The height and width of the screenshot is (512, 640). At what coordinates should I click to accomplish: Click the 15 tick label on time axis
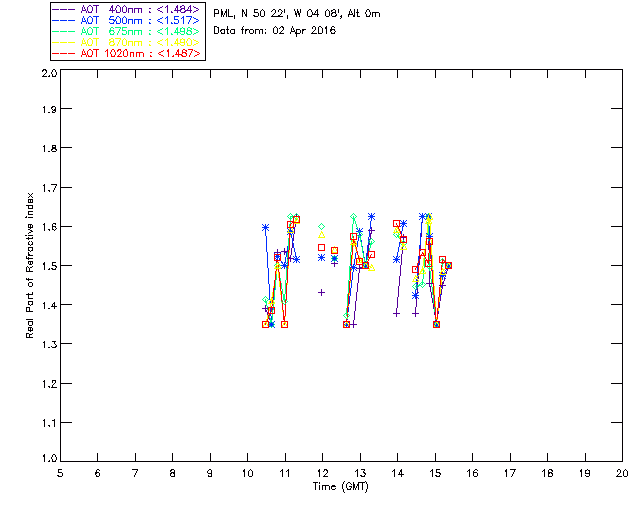[435, 472]
